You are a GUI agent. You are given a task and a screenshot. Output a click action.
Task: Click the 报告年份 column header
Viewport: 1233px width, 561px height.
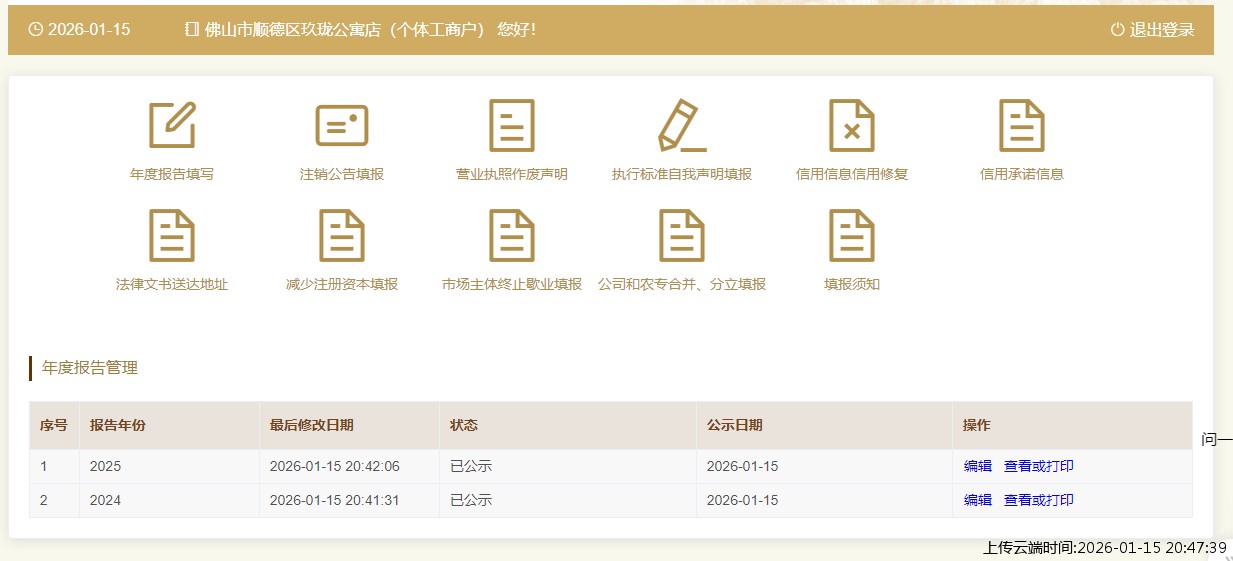pos(117,425)
